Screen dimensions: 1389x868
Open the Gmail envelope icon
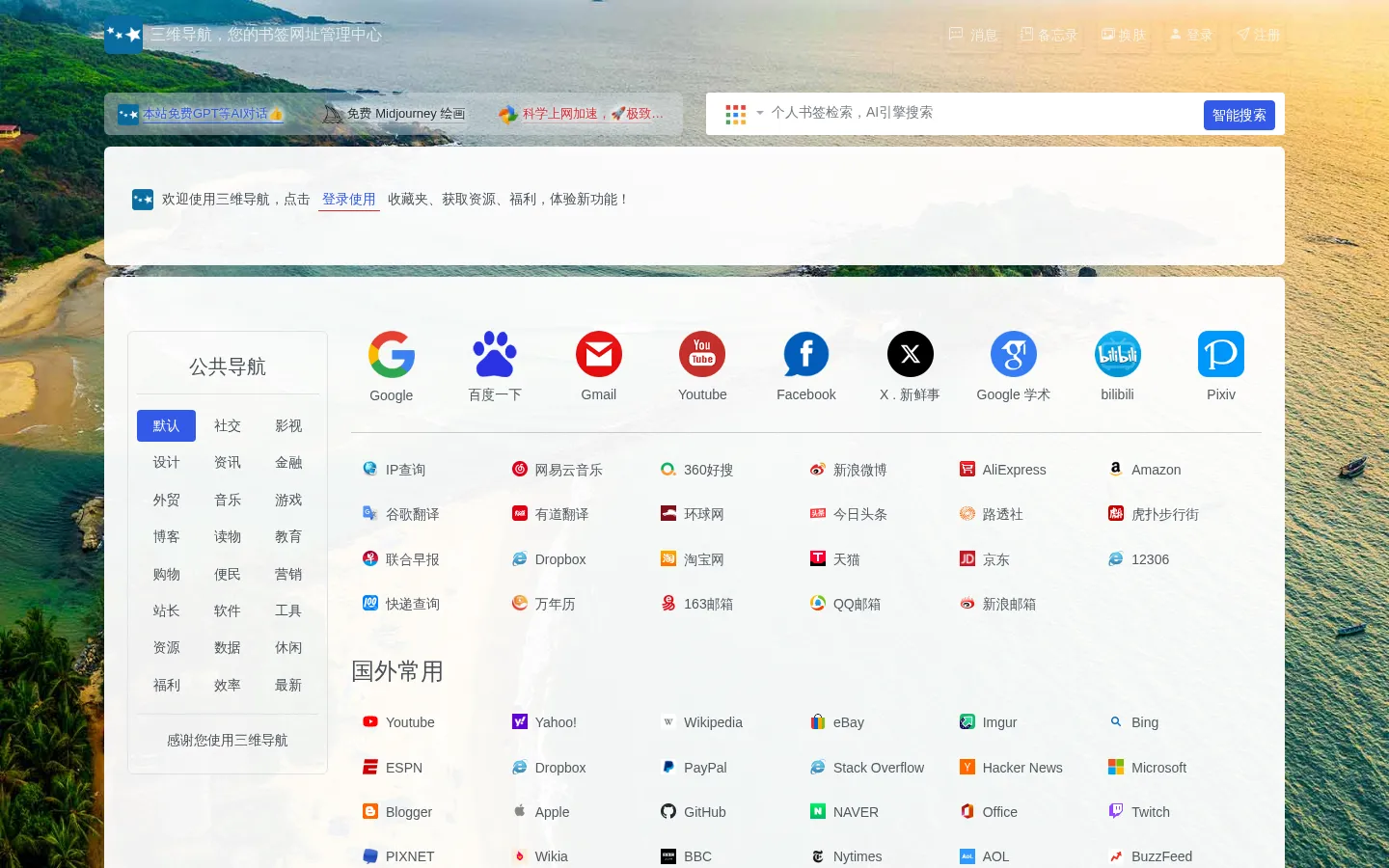click(x=599, y=354)
